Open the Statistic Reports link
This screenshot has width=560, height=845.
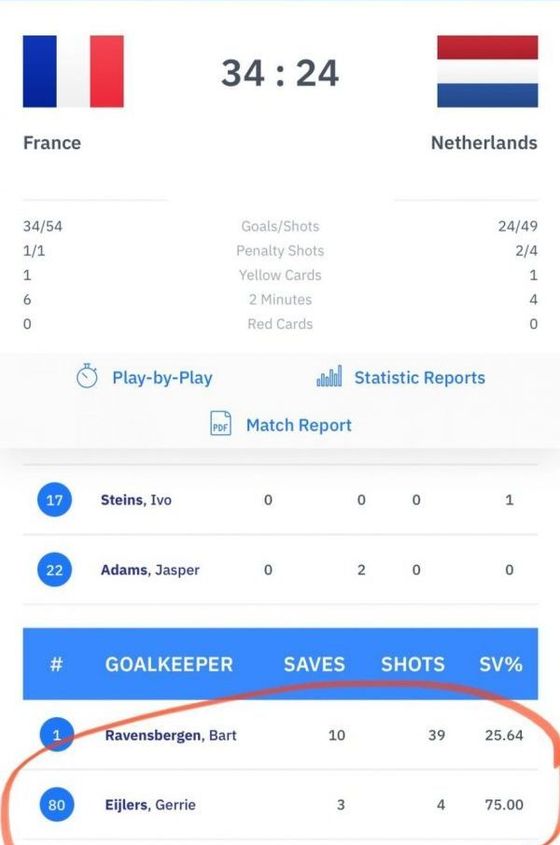(x=419, y=378)
